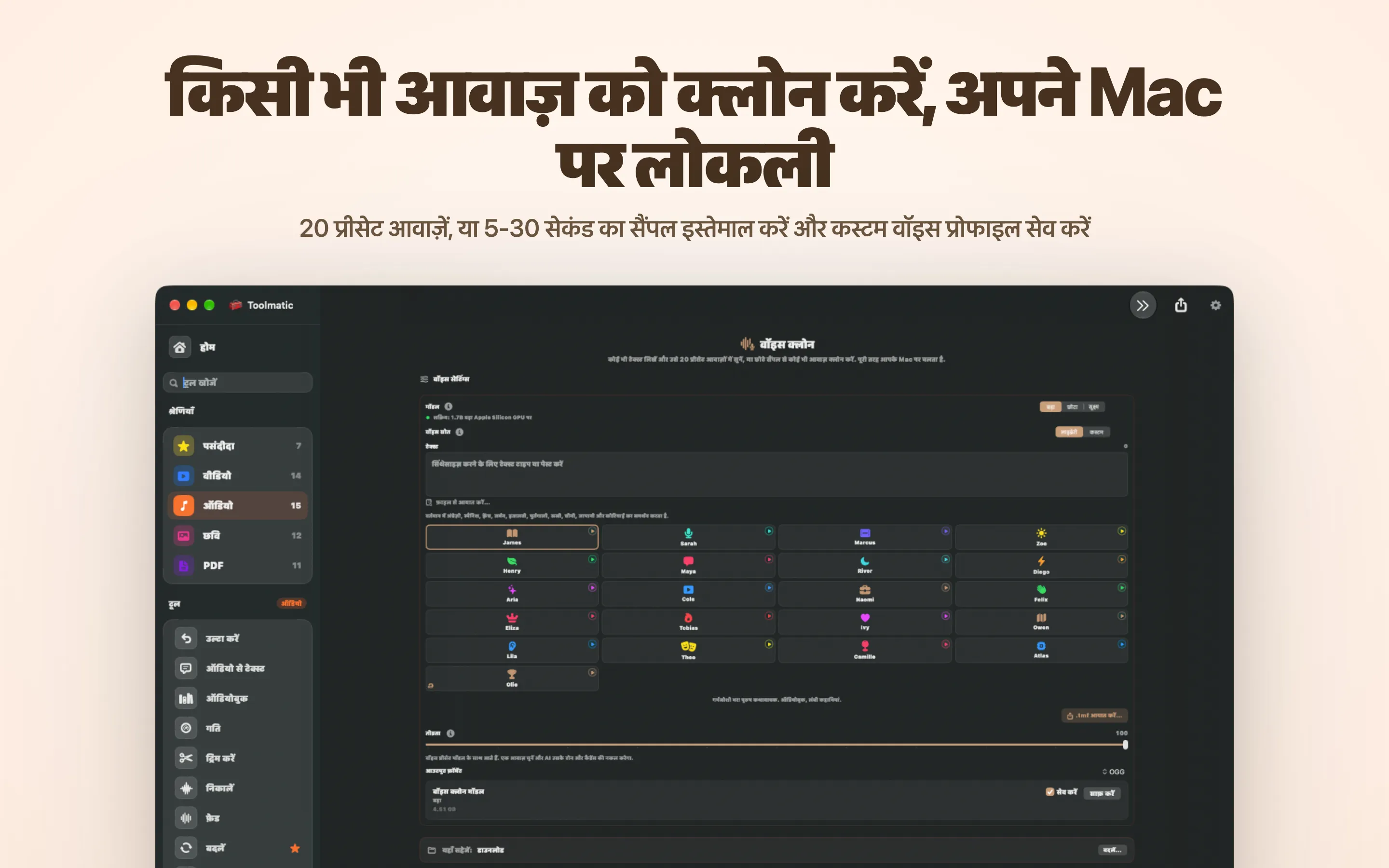This screenshot has width=1389, height=868.
Task: Switch voice source to कस्टम
Action: (x=1096, y=432)
